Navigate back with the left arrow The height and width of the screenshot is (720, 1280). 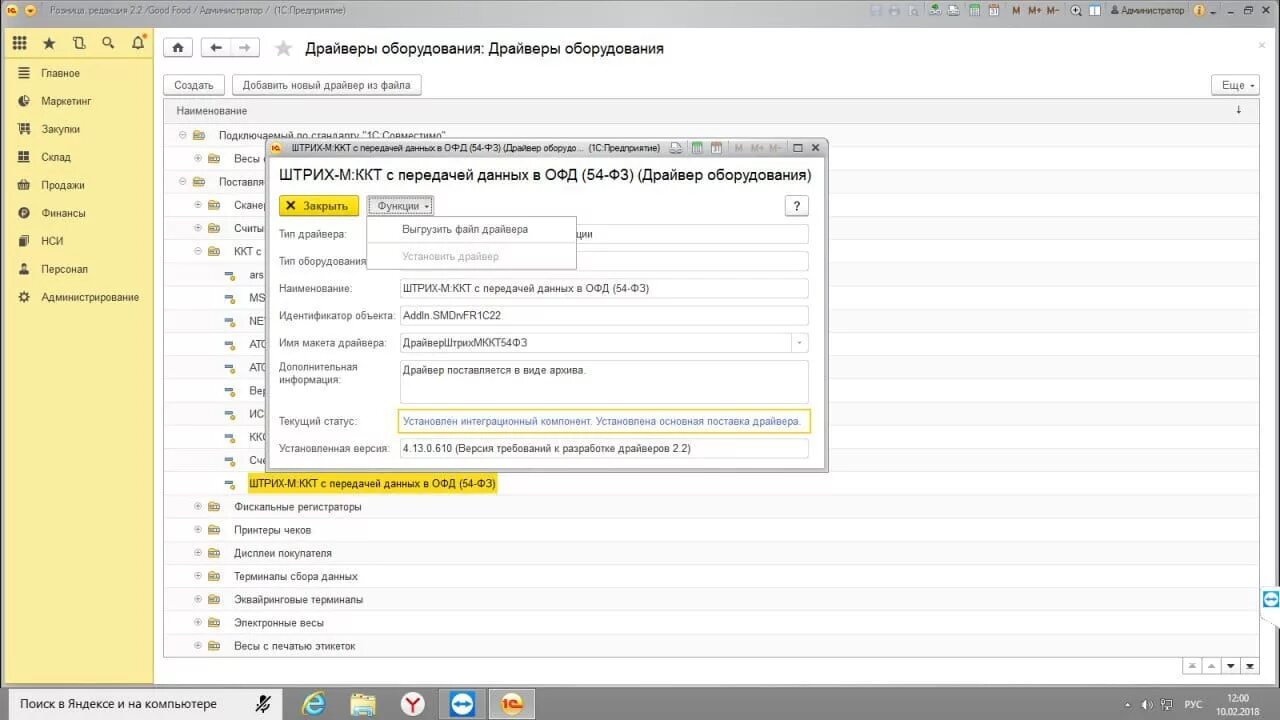coord(216,48)
